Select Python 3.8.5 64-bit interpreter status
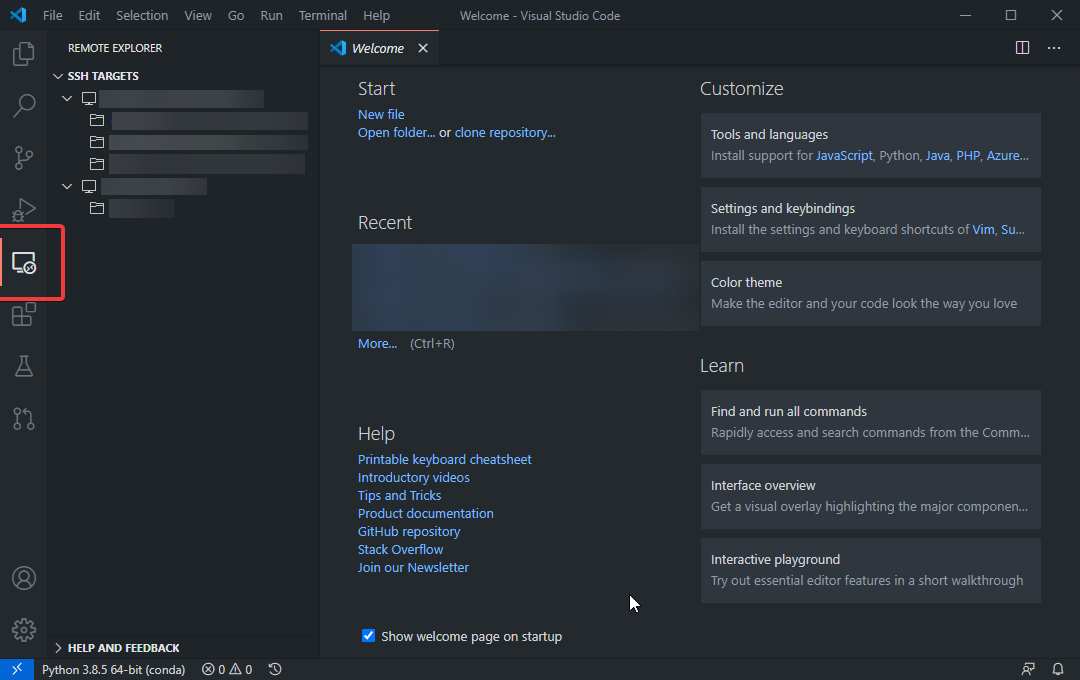 114,670
